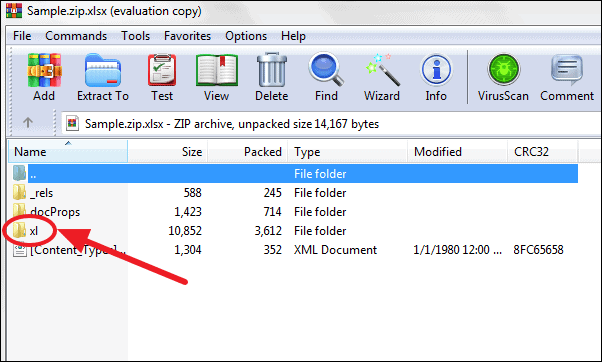Sort by the Name column header
Screen dimensions: 602x362
pyautogui.click(x=68, y=152)
